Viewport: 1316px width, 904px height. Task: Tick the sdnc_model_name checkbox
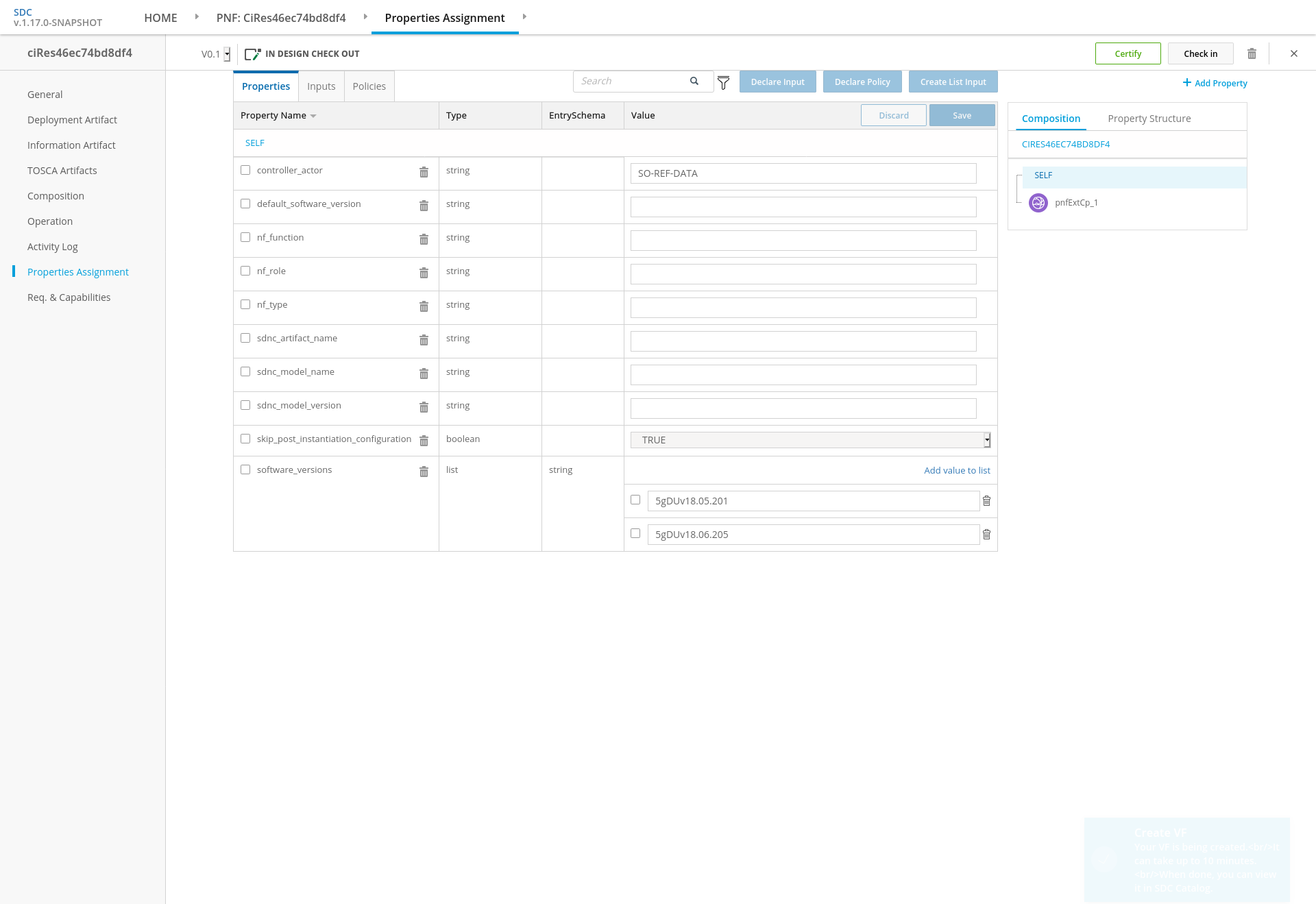pos(245,371)
